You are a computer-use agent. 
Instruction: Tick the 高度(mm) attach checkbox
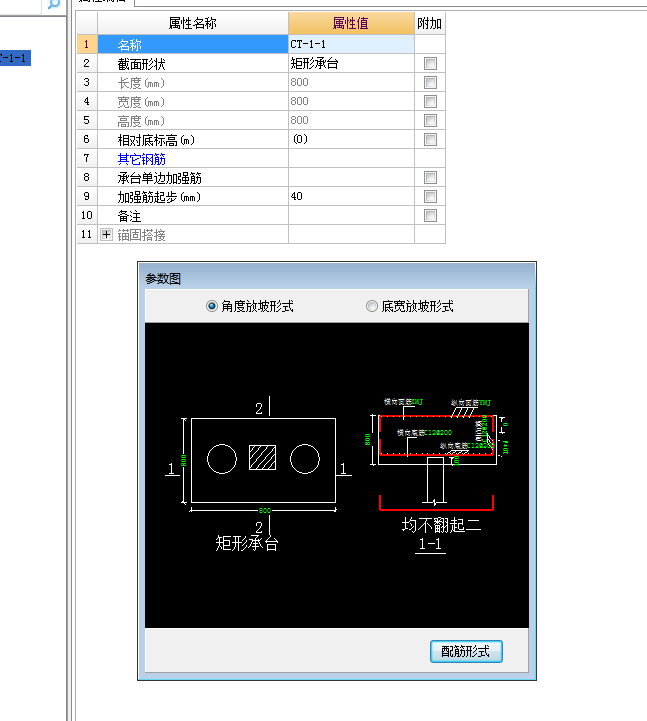[x=430, y=120]
